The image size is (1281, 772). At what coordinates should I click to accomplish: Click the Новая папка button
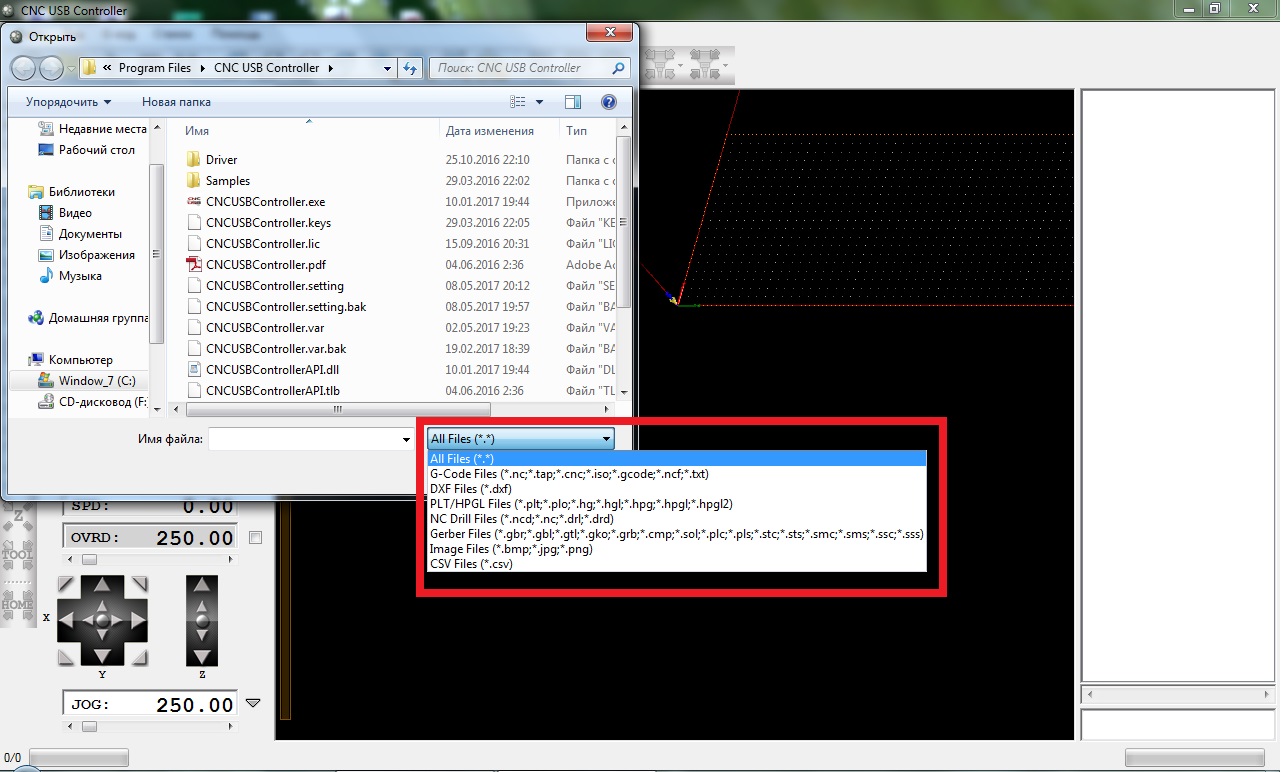[176, 102]
